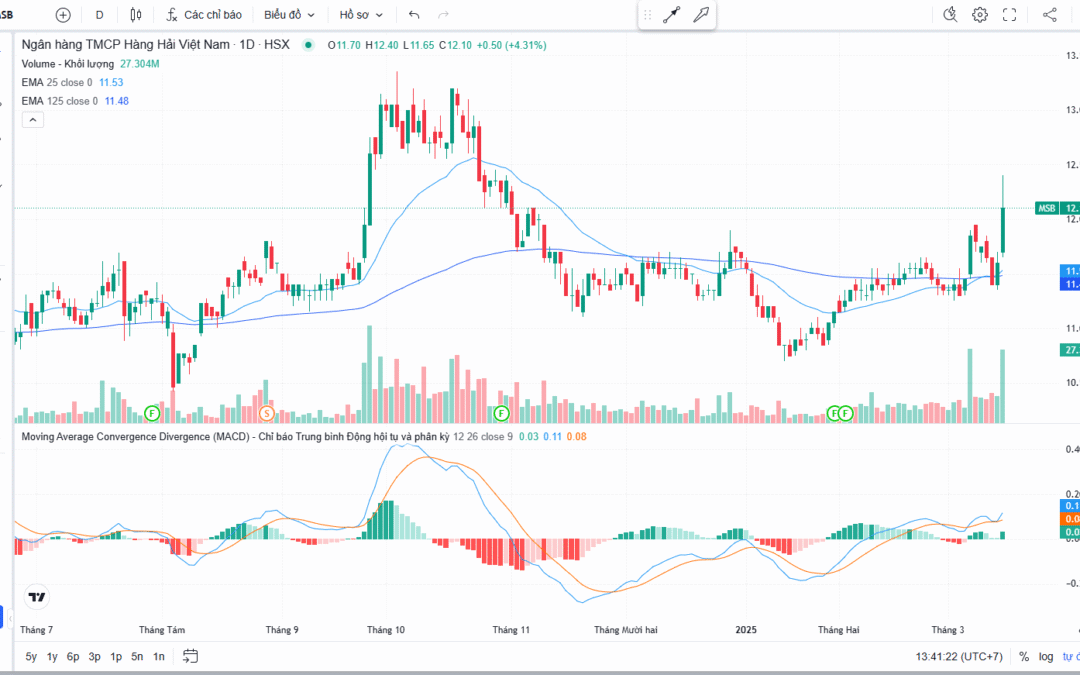Select the D interval in the toolbar
This screenshot has width=1080, height=675.
pyautogui.click(x=99, y=15)
